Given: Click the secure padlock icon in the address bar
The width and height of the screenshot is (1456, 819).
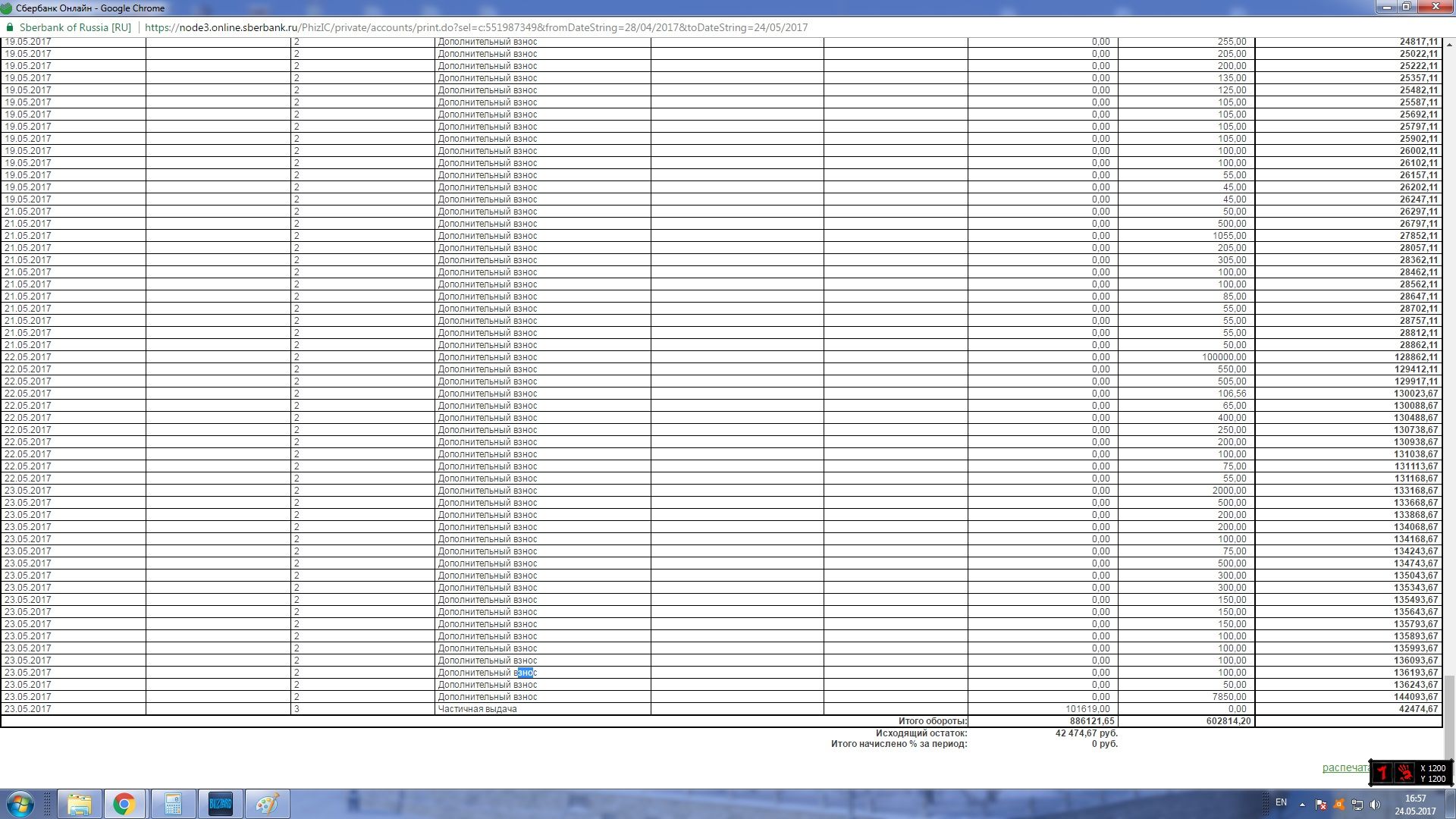Looking at the screenshot, I should pos(10,27).
